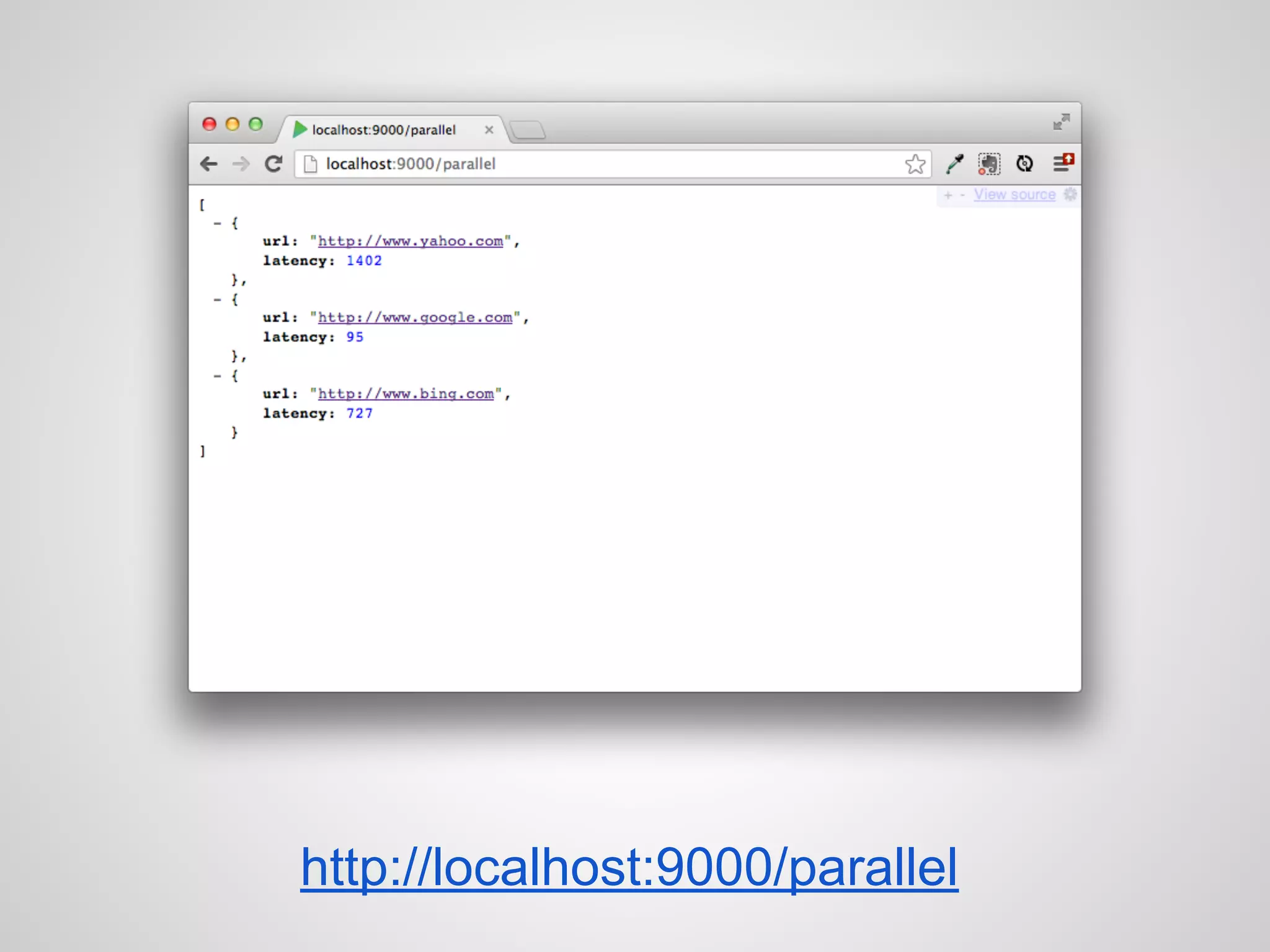
Task: Open the http://www.bing.com link
Action: [x=406, y=394]
